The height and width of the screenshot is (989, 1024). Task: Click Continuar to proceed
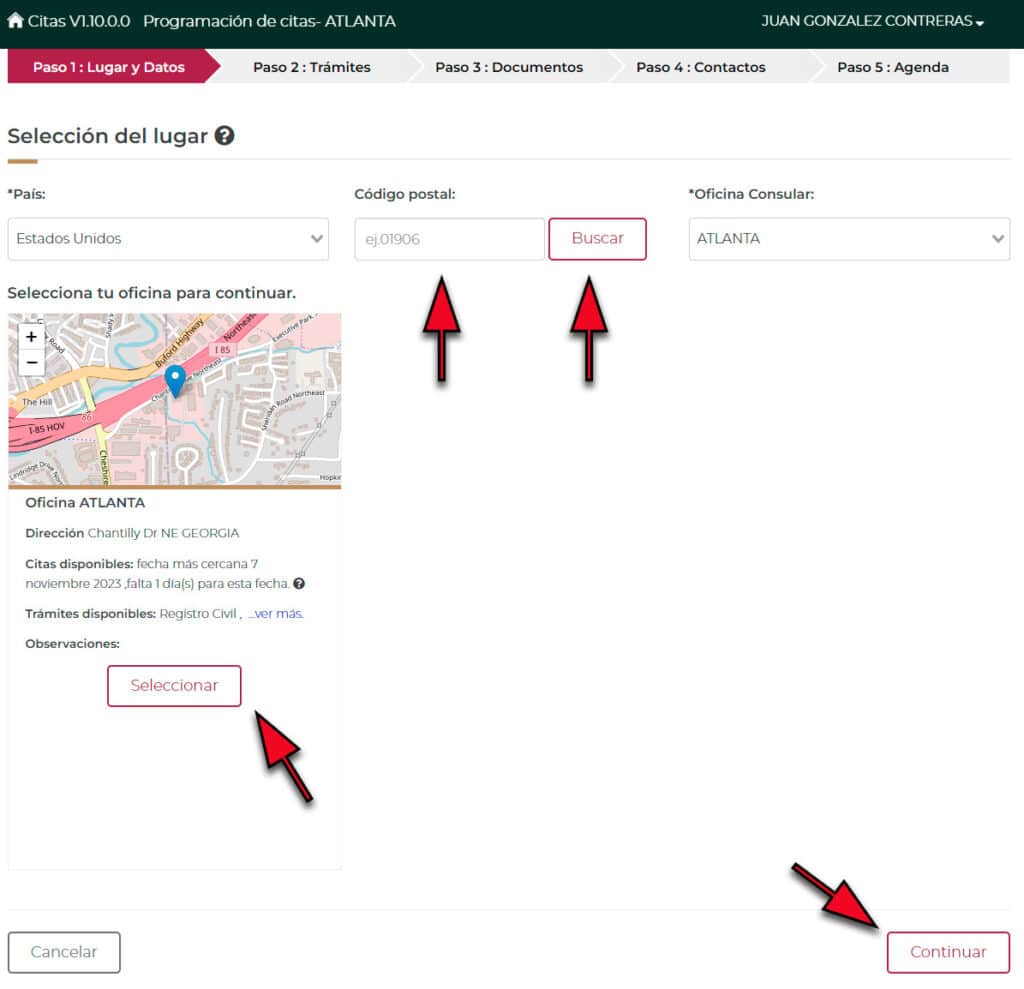pos(947,952)
